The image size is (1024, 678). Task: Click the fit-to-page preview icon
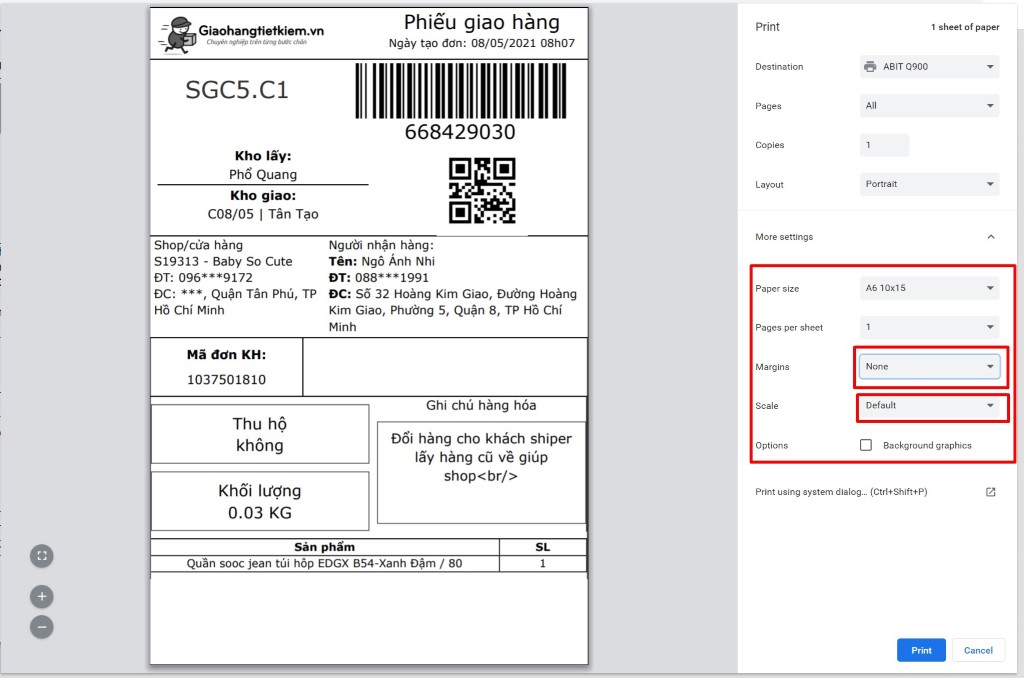pos(42,556)
